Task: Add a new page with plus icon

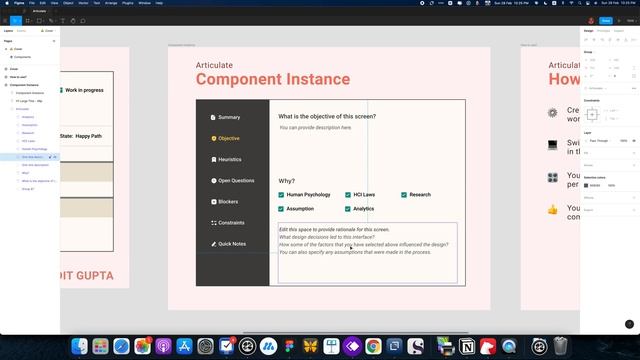Action: [x=54, y=41]
